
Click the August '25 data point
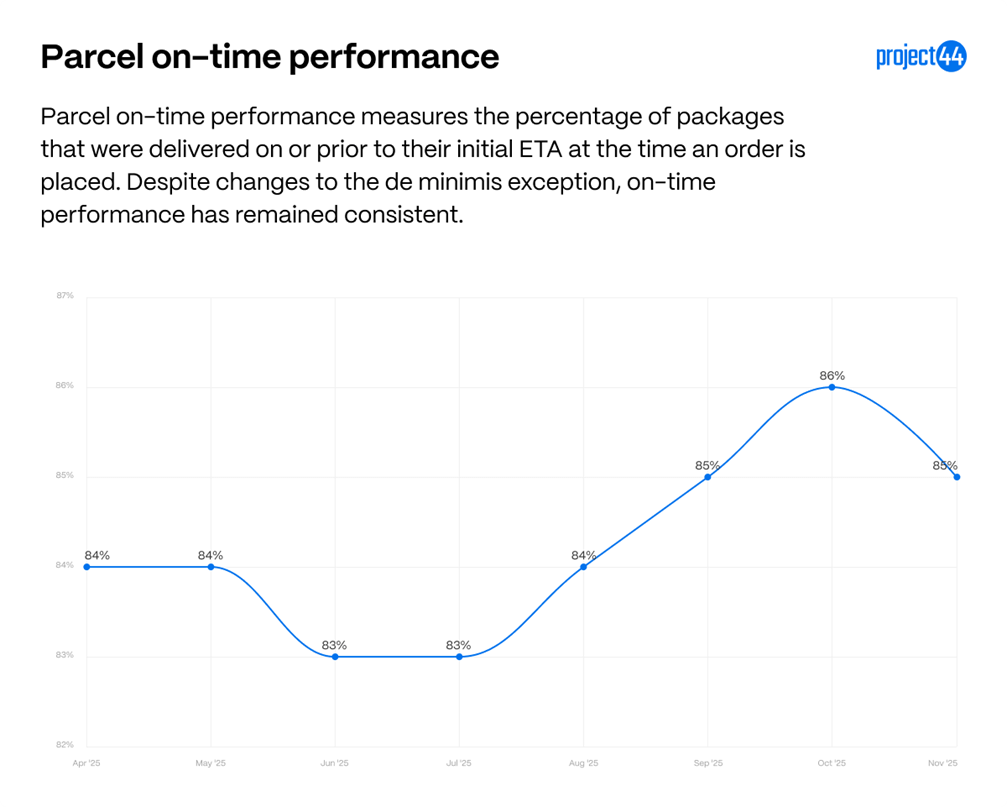tap(584, 567)
